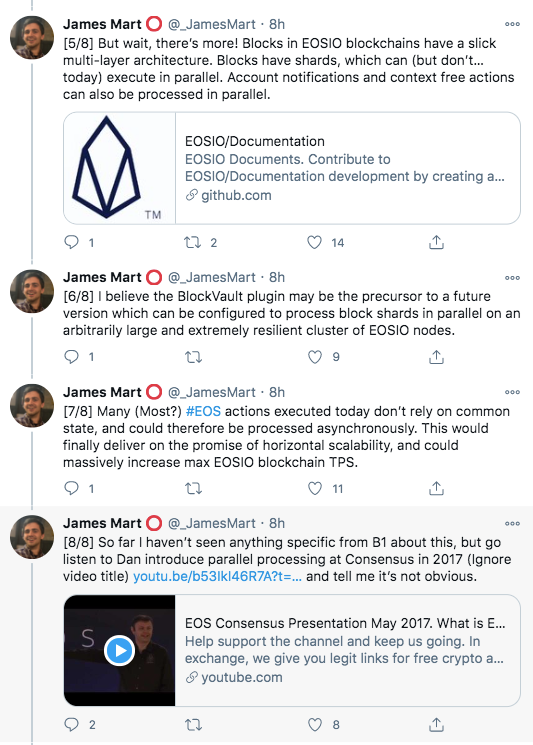Share the [5/8] tweet

coord(436,242)
